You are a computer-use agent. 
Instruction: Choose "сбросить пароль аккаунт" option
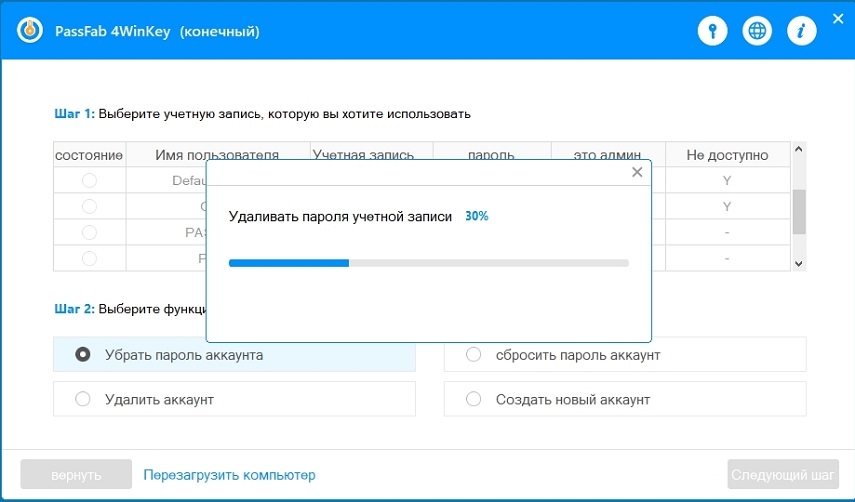pyautogui.click(x=474, y=355)
